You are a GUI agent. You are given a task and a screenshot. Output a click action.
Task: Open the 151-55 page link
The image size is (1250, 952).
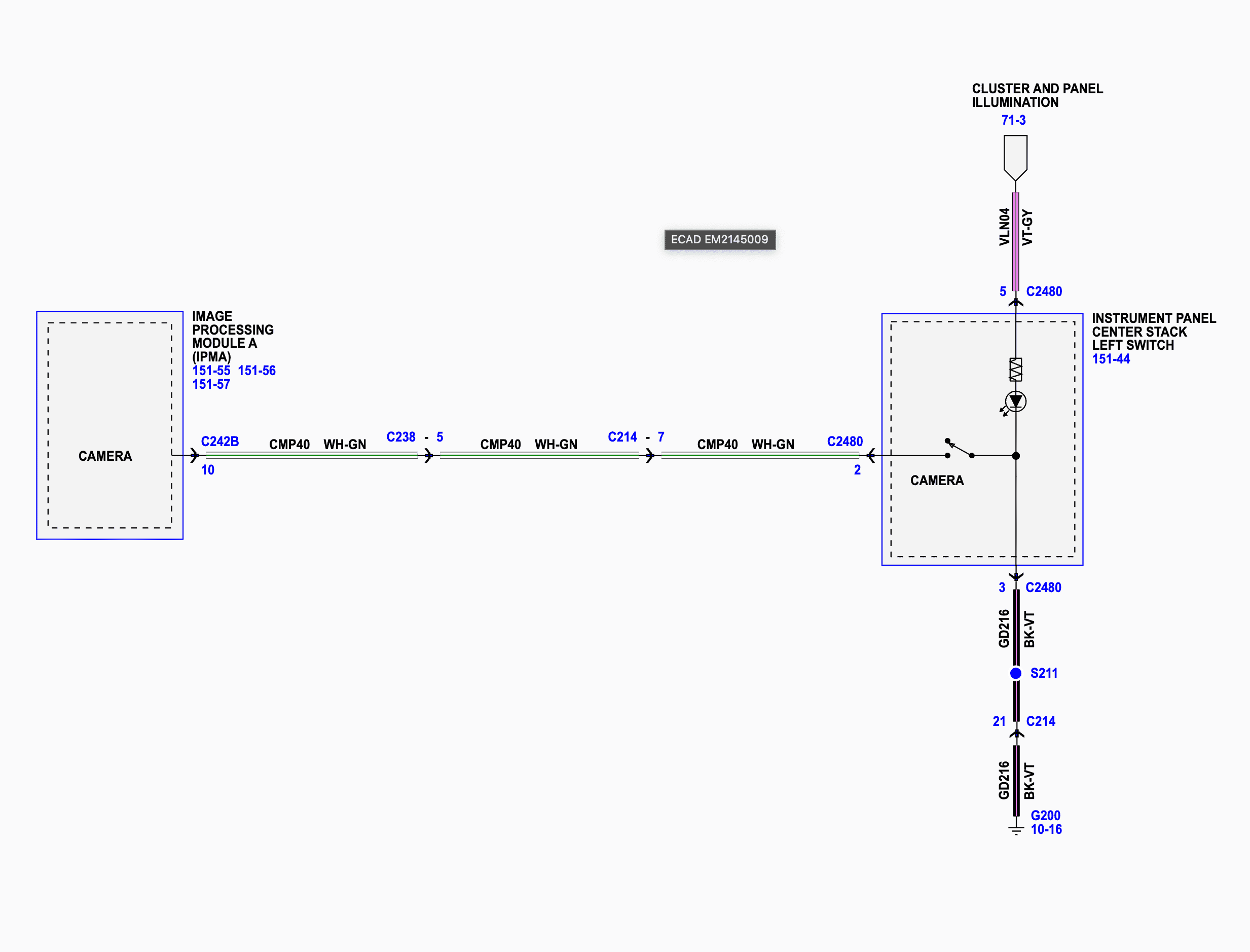click(x=211, y=371)
